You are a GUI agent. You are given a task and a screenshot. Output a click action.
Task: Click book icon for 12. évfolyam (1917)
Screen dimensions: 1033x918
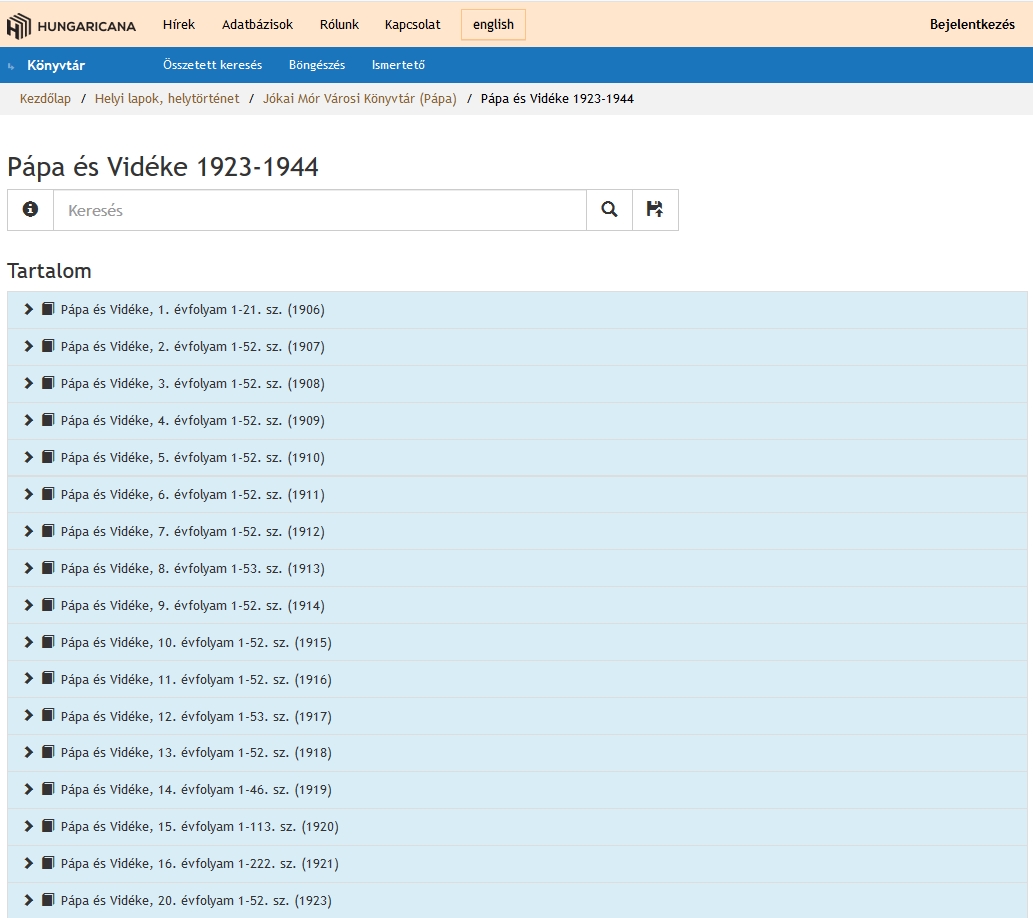47,714
